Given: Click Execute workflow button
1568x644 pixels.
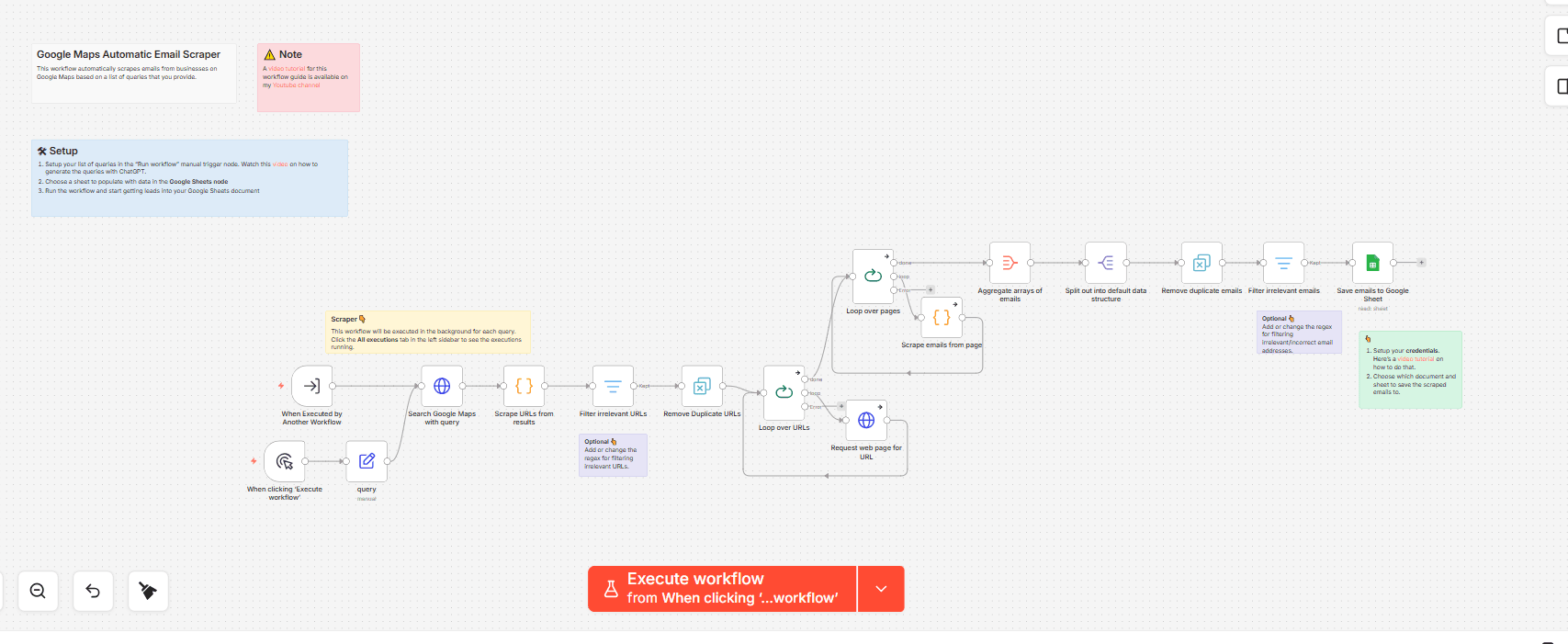Looking at the screenshot, I should pyautogui.click(x=722, y=589).
